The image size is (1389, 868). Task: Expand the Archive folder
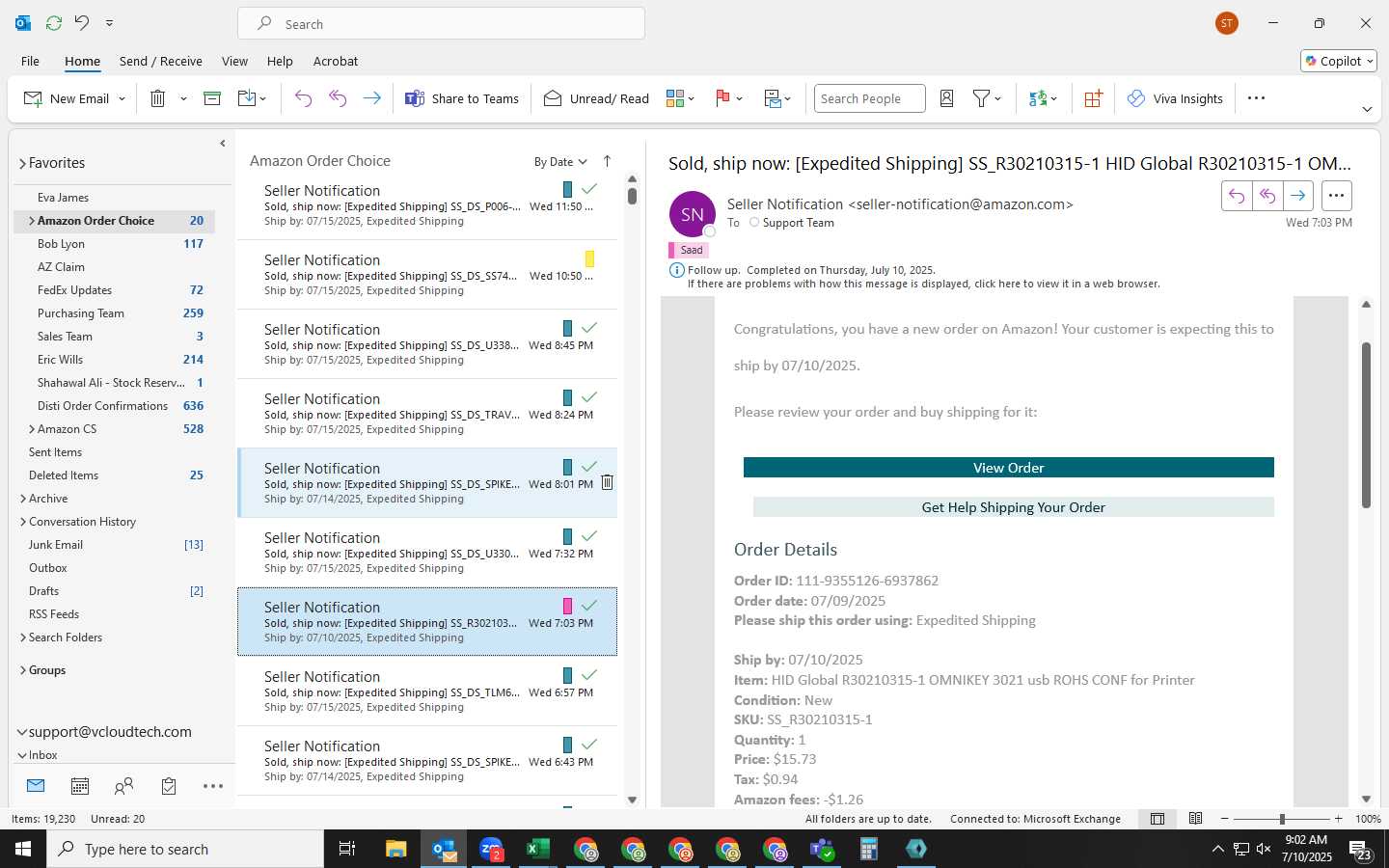click(x=23, y=499)
